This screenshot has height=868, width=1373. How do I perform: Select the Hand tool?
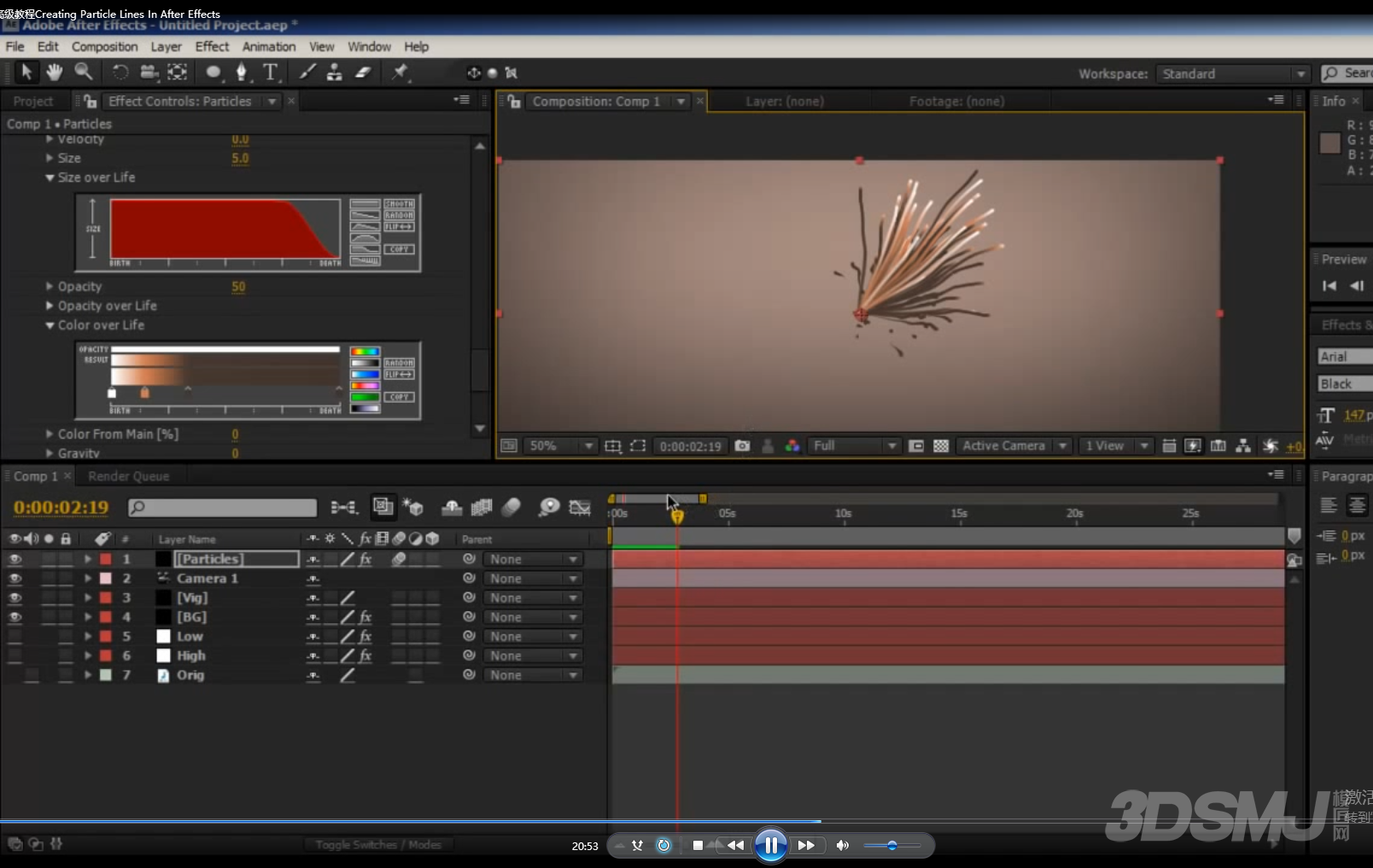55,72
